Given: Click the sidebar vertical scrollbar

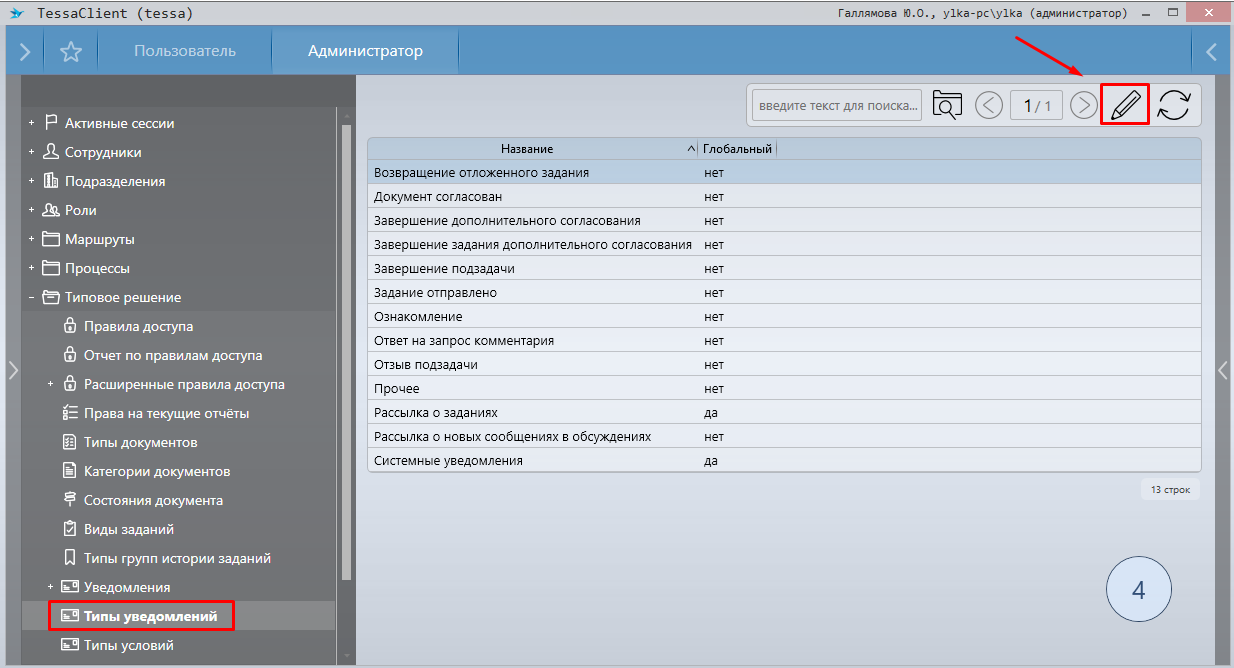Looking at the screenshot, I should 346,350.
